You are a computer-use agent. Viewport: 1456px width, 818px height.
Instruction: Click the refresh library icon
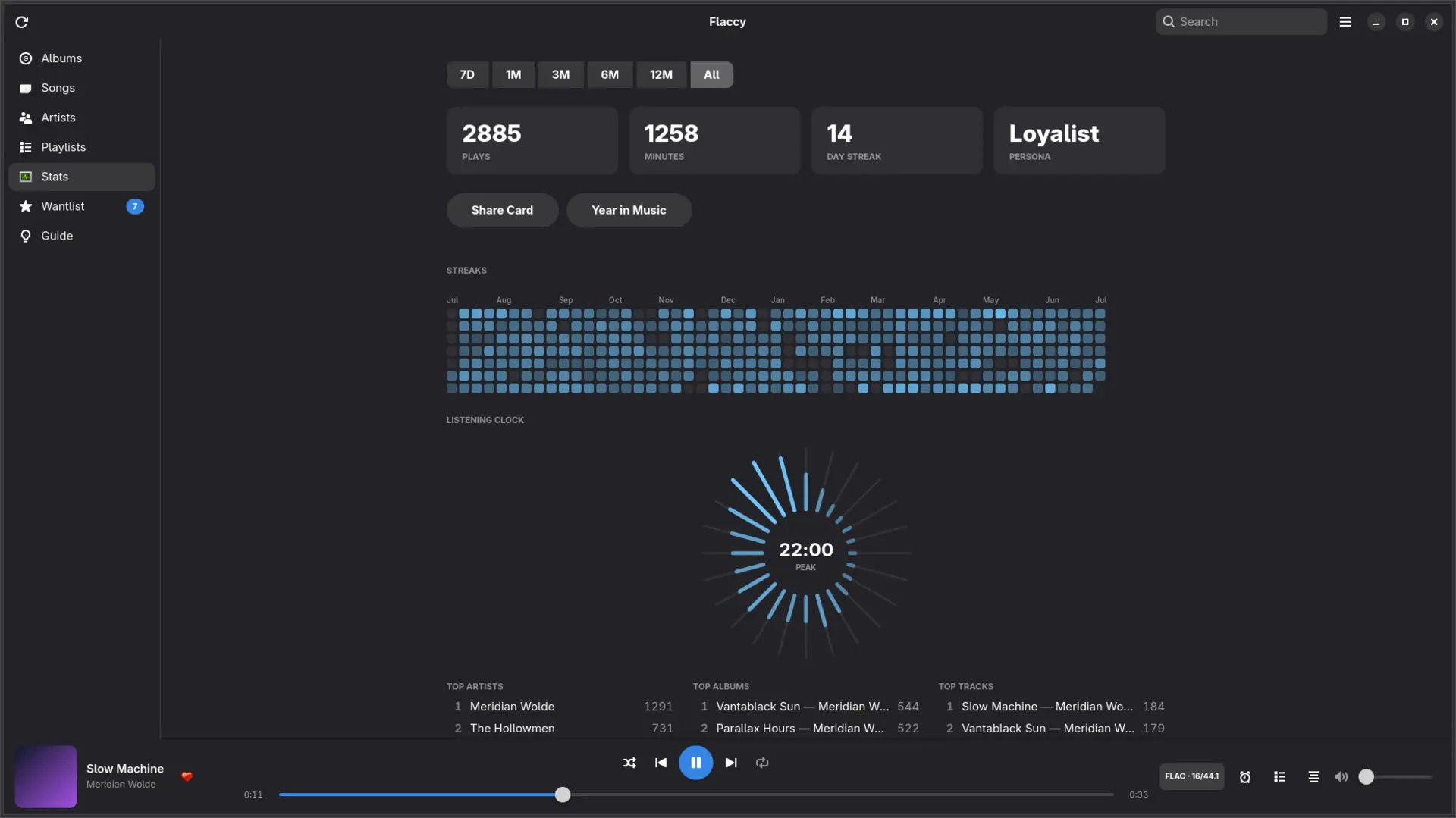click(22, 22)
